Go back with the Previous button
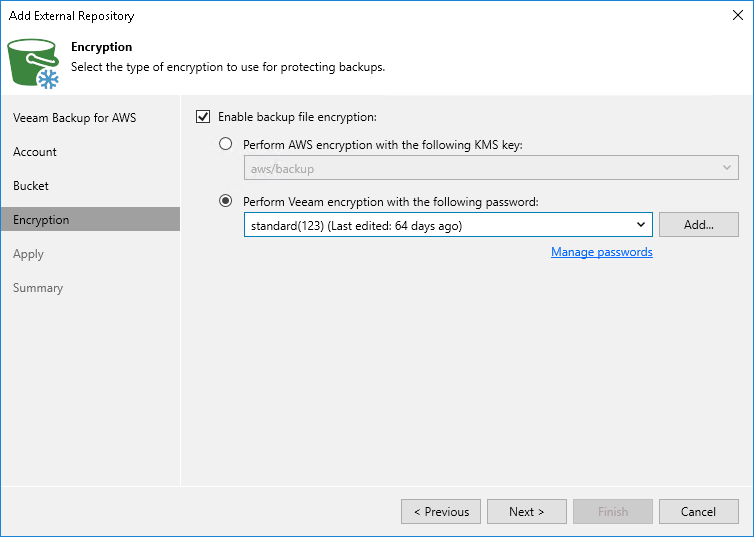Image resolution: width=754 pixels, height=537 pixels. pos(441,512)
